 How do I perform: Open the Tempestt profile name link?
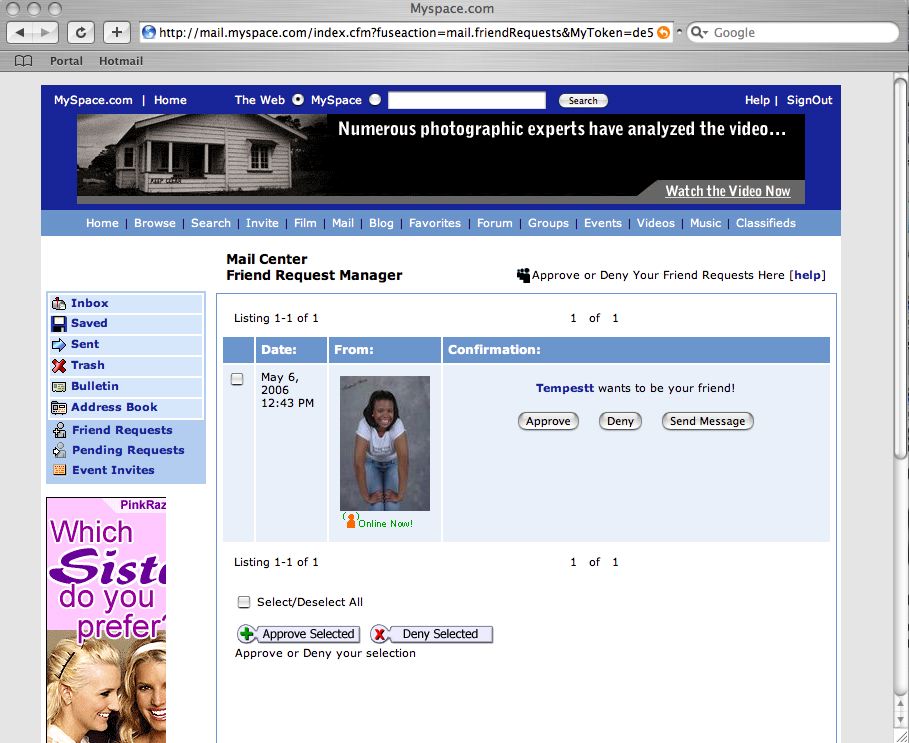click(x=565, y=388)
